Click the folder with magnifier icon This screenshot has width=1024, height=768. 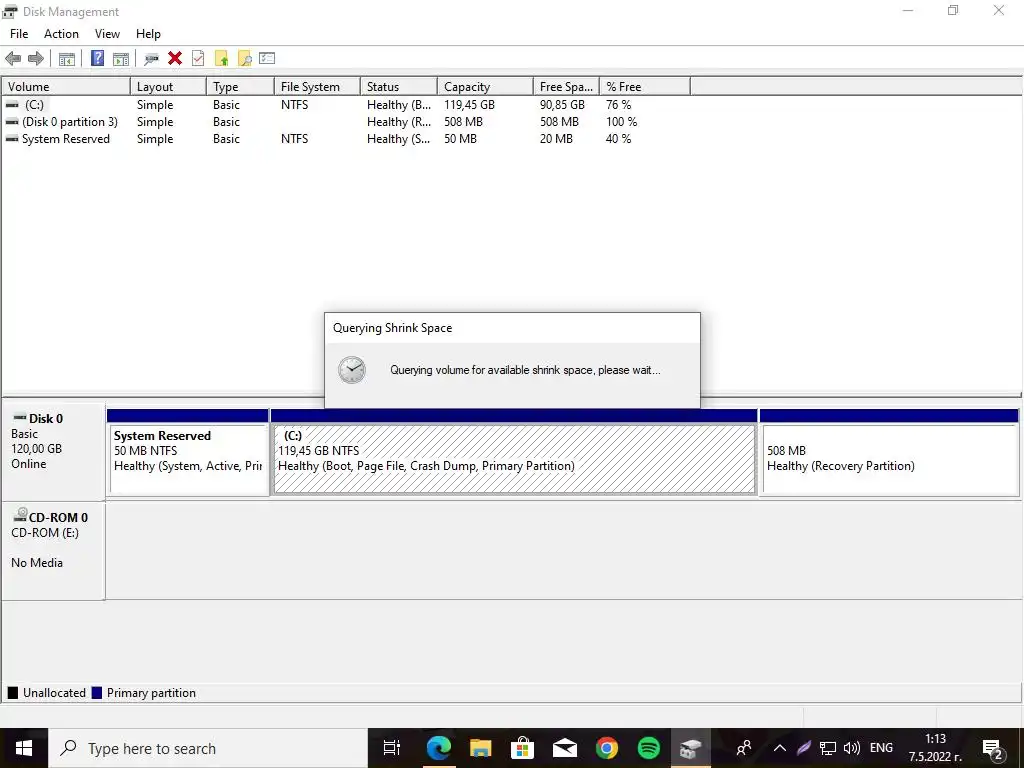tap(245, 59)
